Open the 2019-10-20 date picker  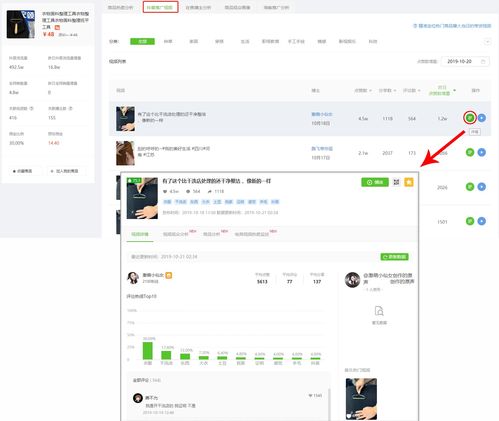(x=465, y=62)
